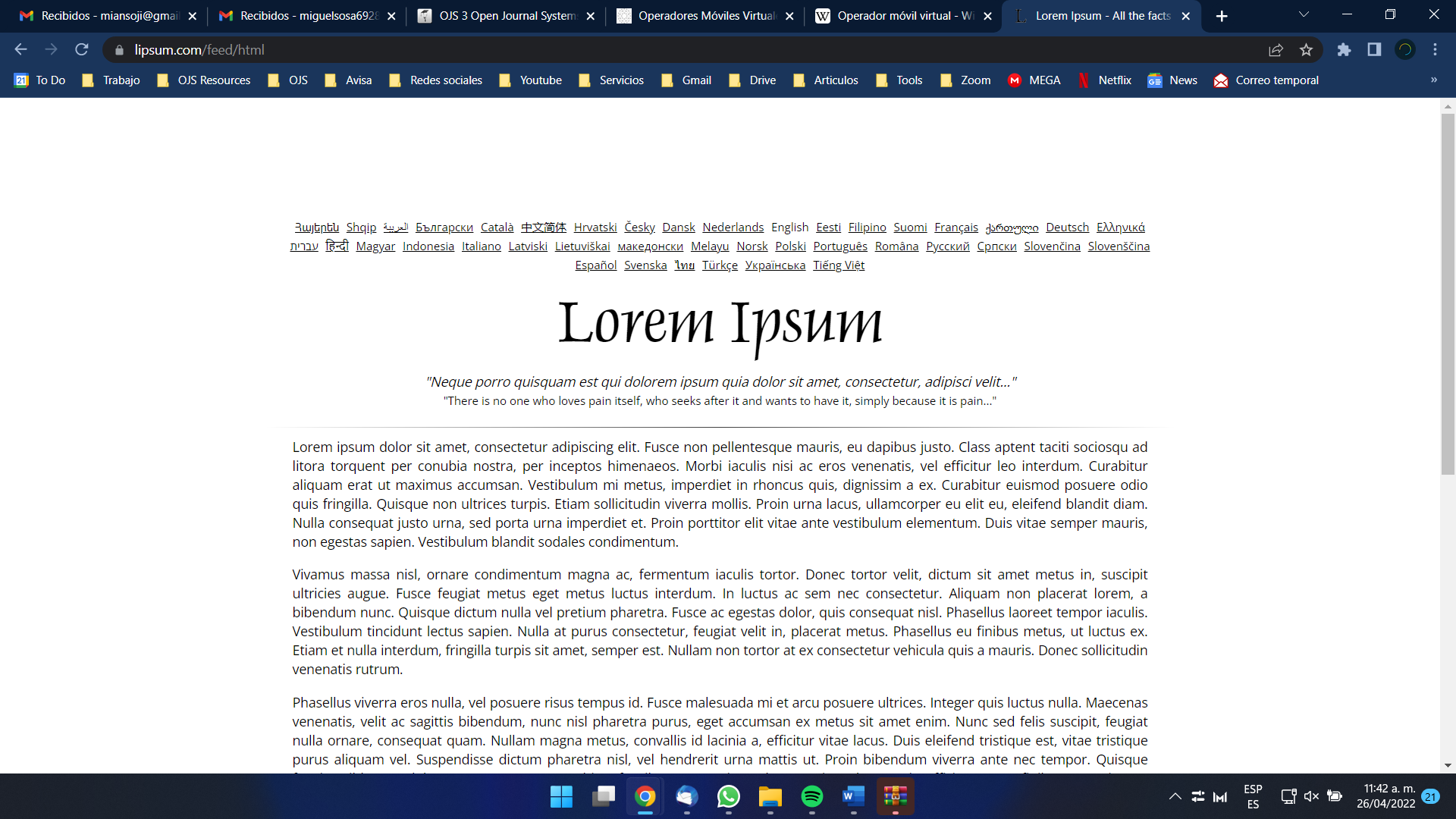The image size is (1456, 819).
Task: Select the Español language link
Action: [x=595, y=265]
